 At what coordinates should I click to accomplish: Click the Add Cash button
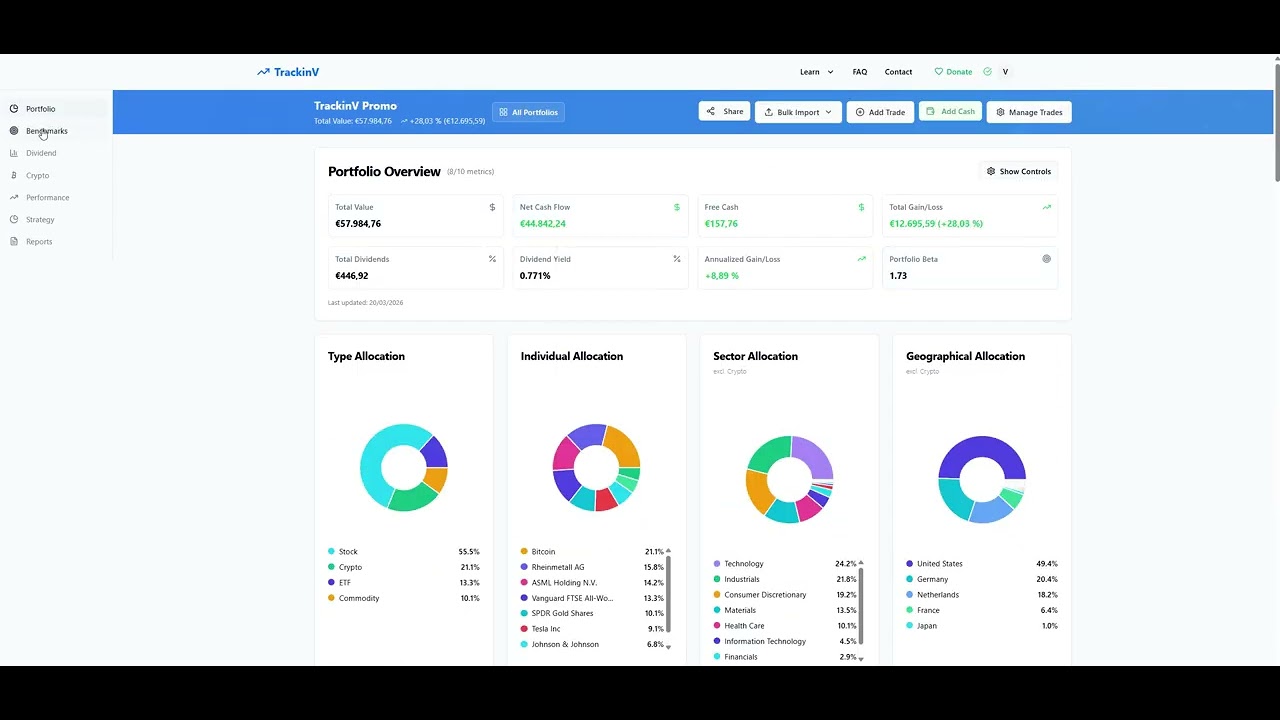(950, 112)
